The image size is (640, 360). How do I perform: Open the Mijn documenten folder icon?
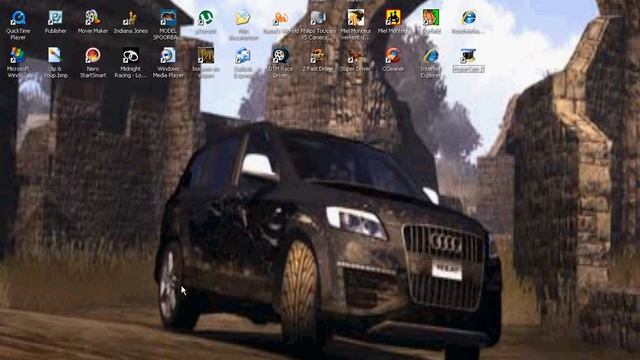click(x=243, y=18)
